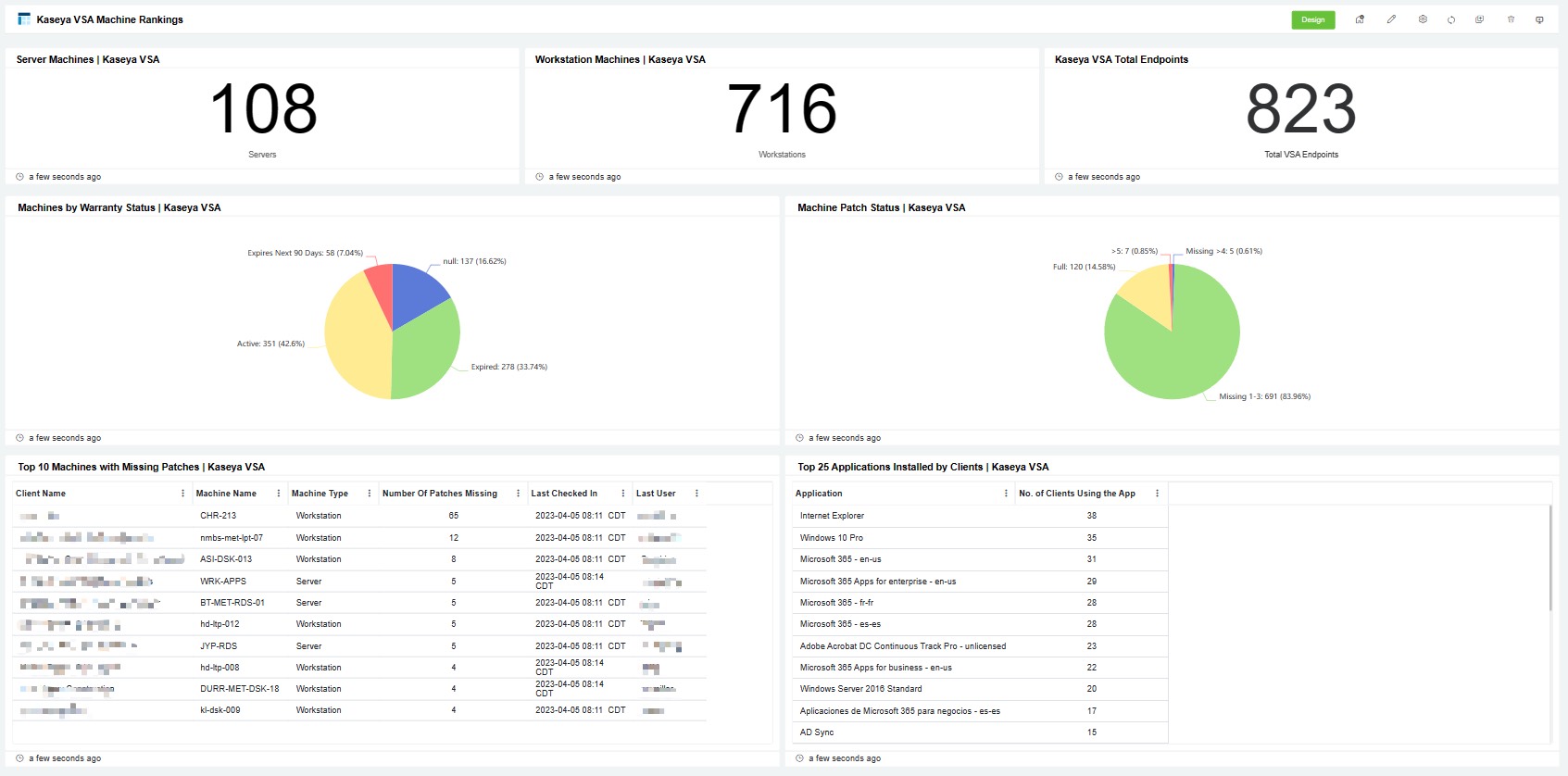Viewport: 1568px width, 776px height.
Task: Click Full: 120 (14.58%) pie label
Action: point(1084,267)
